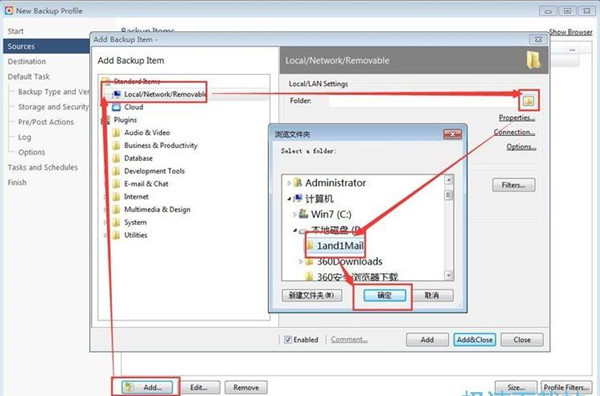This screenshot has width=600, height=396.
Task: Open the Properties... link
Action: tap(517, 118)
